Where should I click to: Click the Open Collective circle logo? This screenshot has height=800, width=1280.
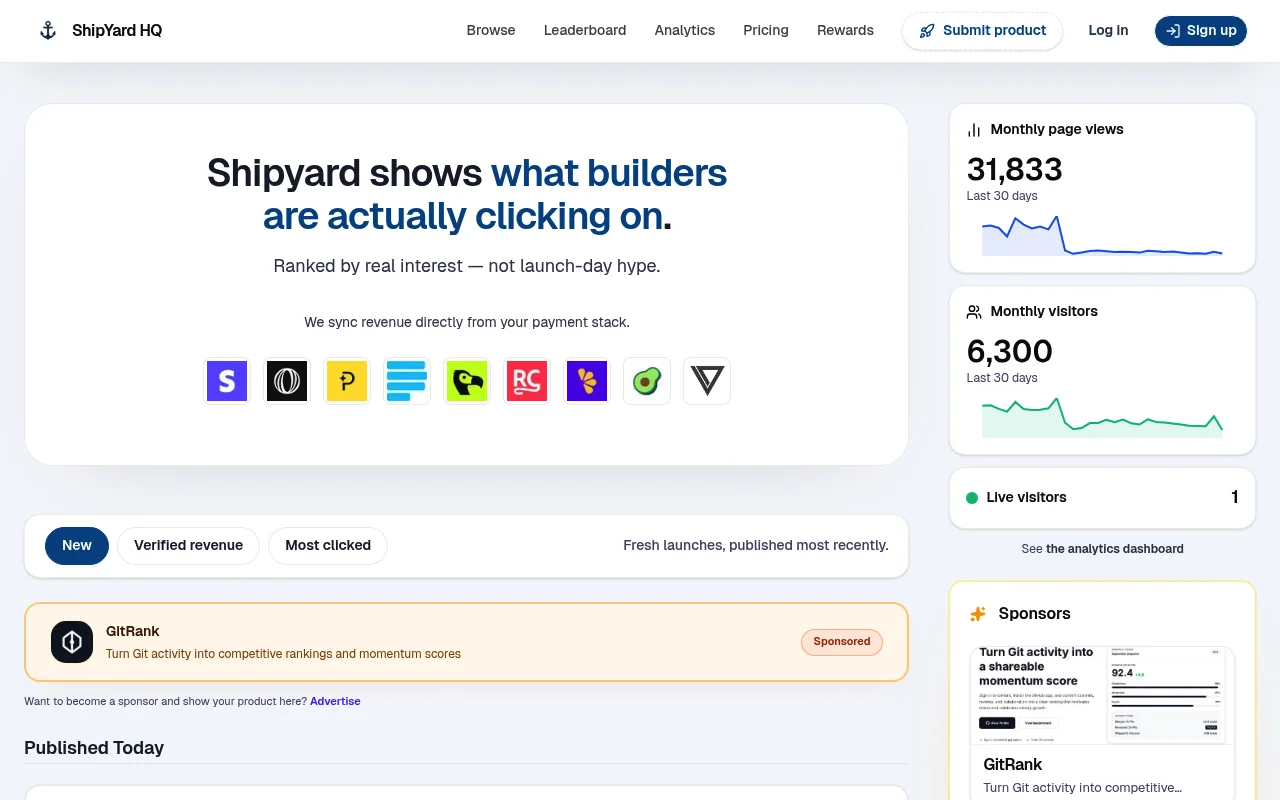click(x=287, y=381)
